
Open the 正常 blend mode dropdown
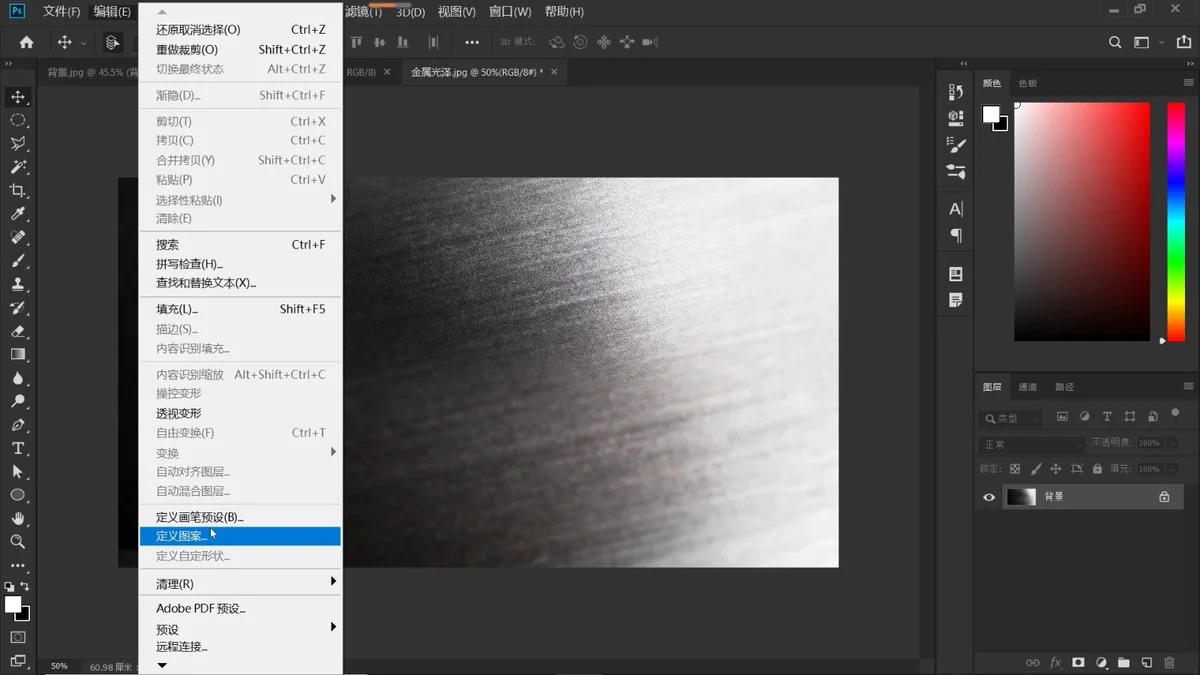(1032, 444)
